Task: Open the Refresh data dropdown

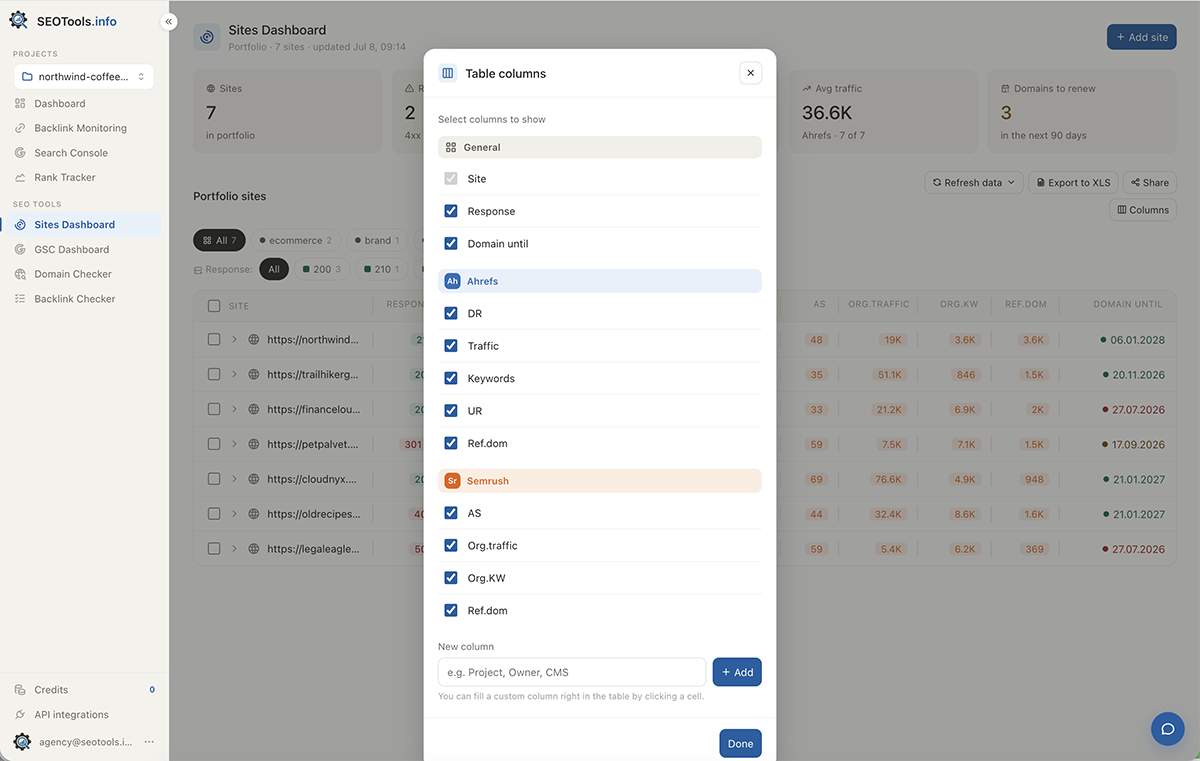Action: pos(974,183)
